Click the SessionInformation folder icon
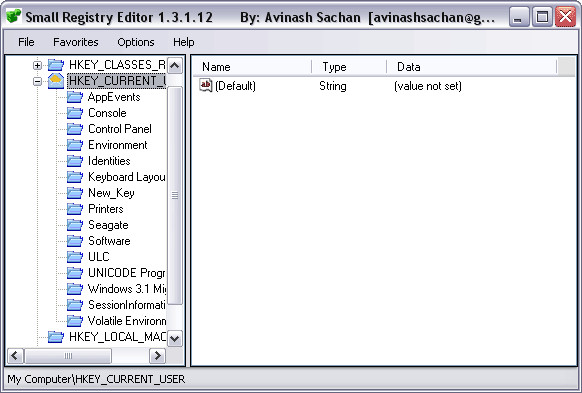This screenshot has height=393, width=582. (75, 305)
